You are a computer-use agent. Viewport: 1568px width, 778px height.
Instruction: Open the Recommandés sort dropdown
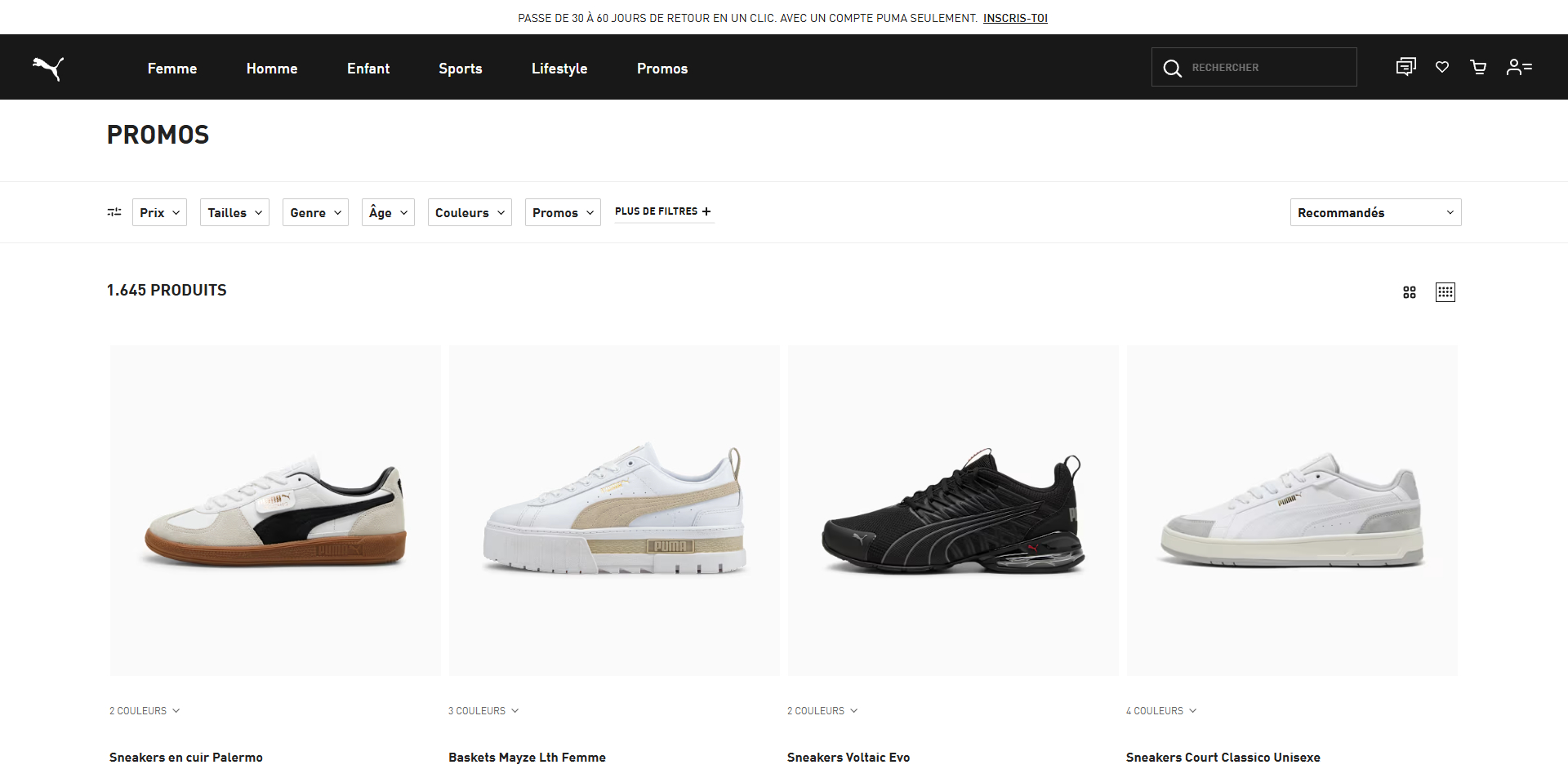(x=1375, y=212)
